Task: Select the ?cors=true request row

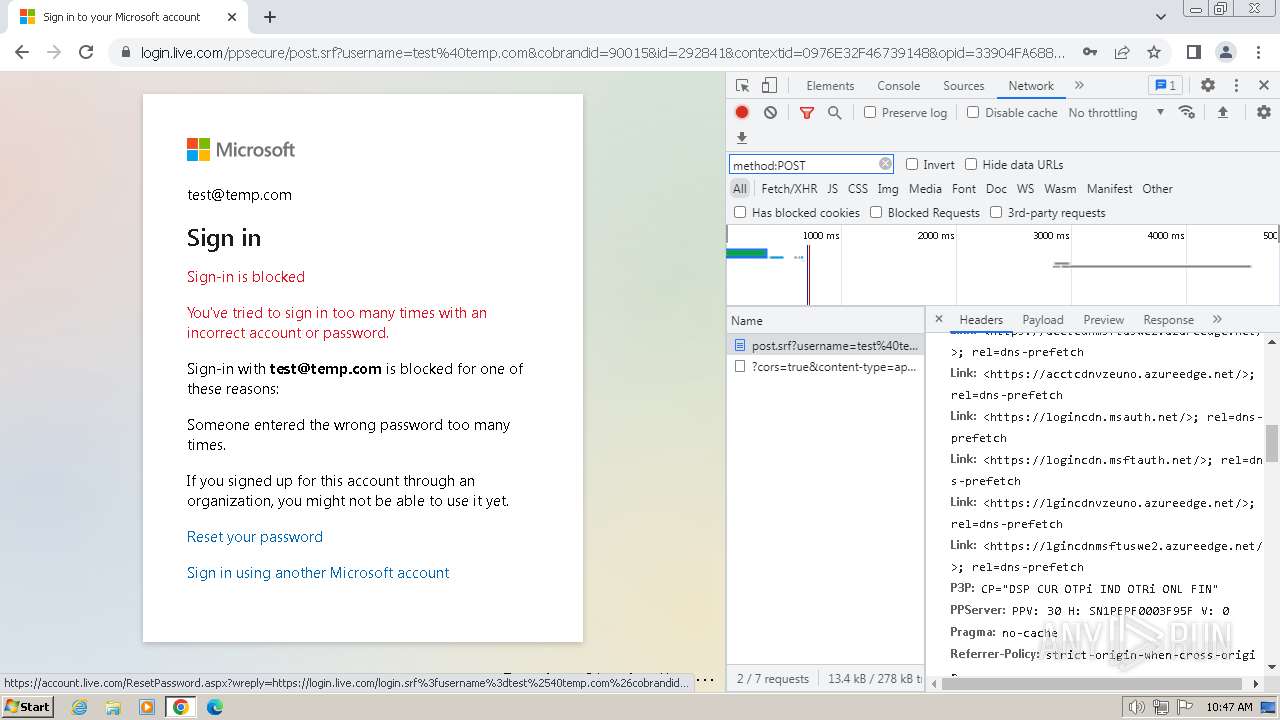Action: (x=826, y=367)
